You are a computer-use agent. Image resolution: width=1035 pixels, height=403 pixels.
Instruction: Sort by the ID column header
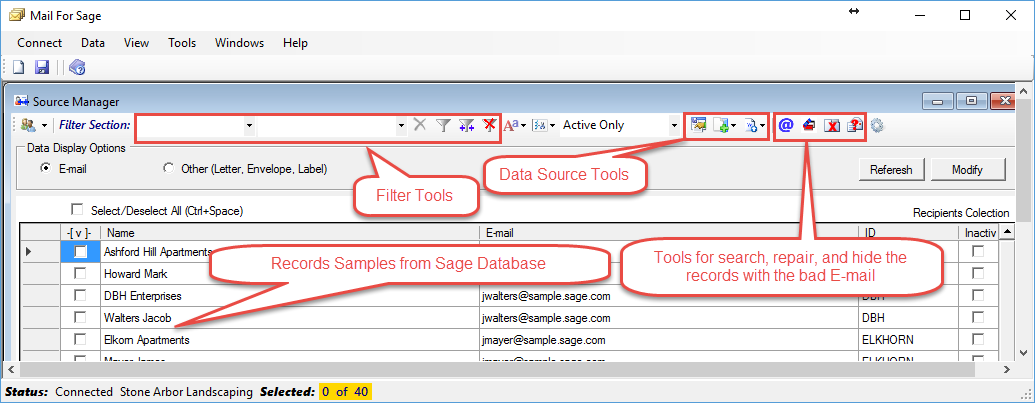coord(908,233)
